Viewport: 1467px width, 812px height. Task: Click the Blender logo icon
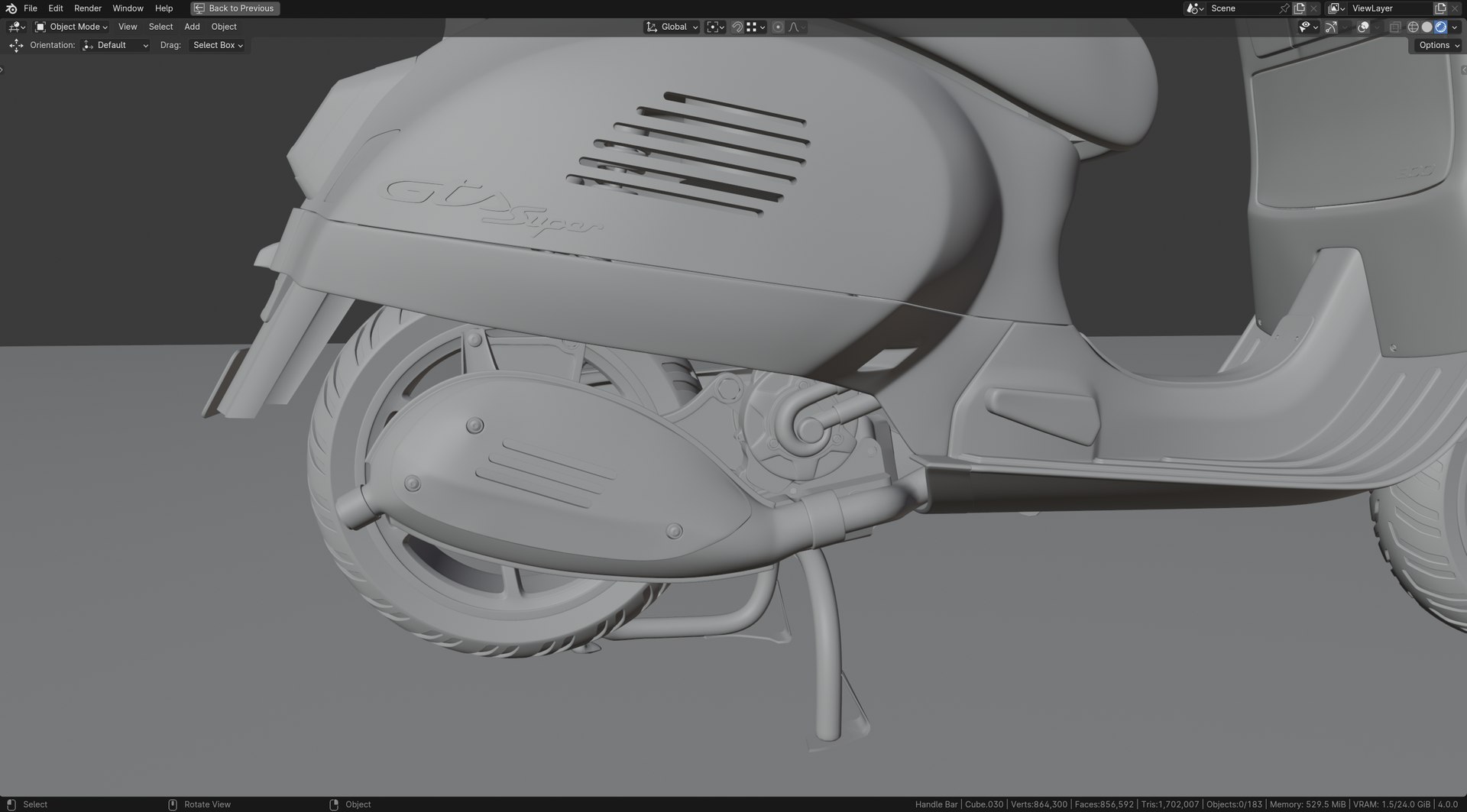click(11, 8)
